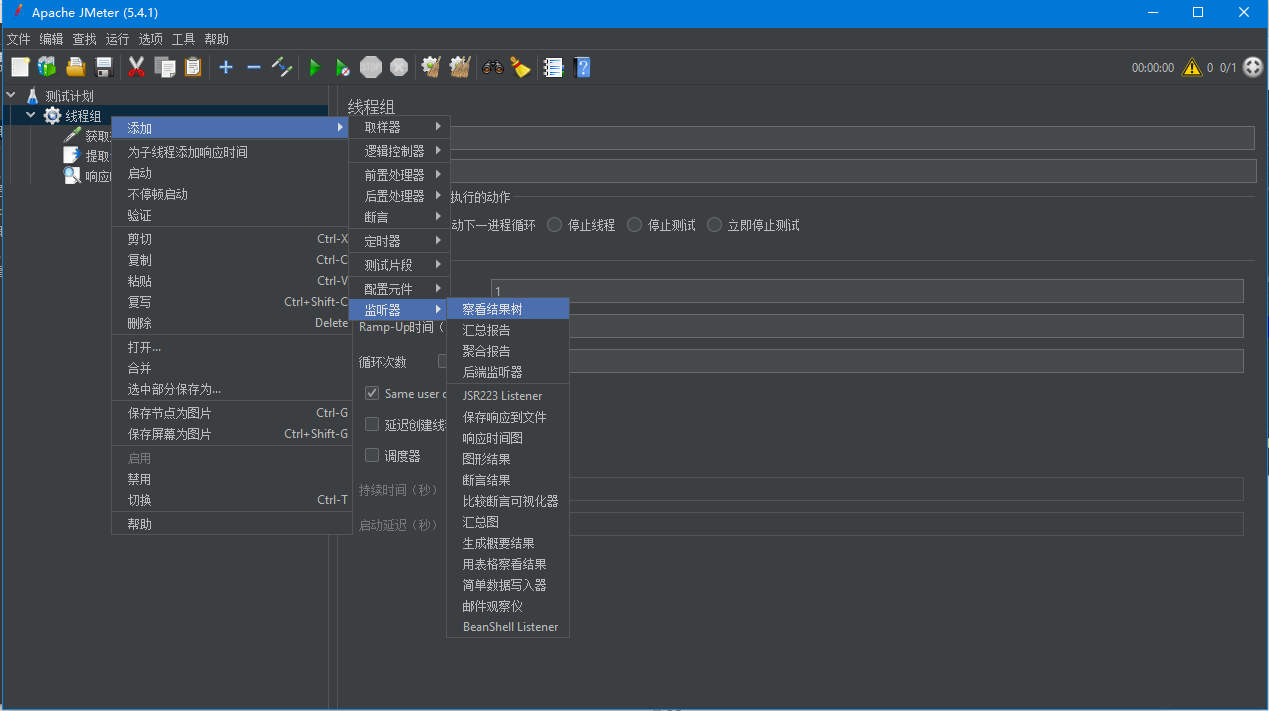The width and height of the screenshot is (1269, 711).
Task: Click the test plan flask icon in tree
Action: (32, 96)
